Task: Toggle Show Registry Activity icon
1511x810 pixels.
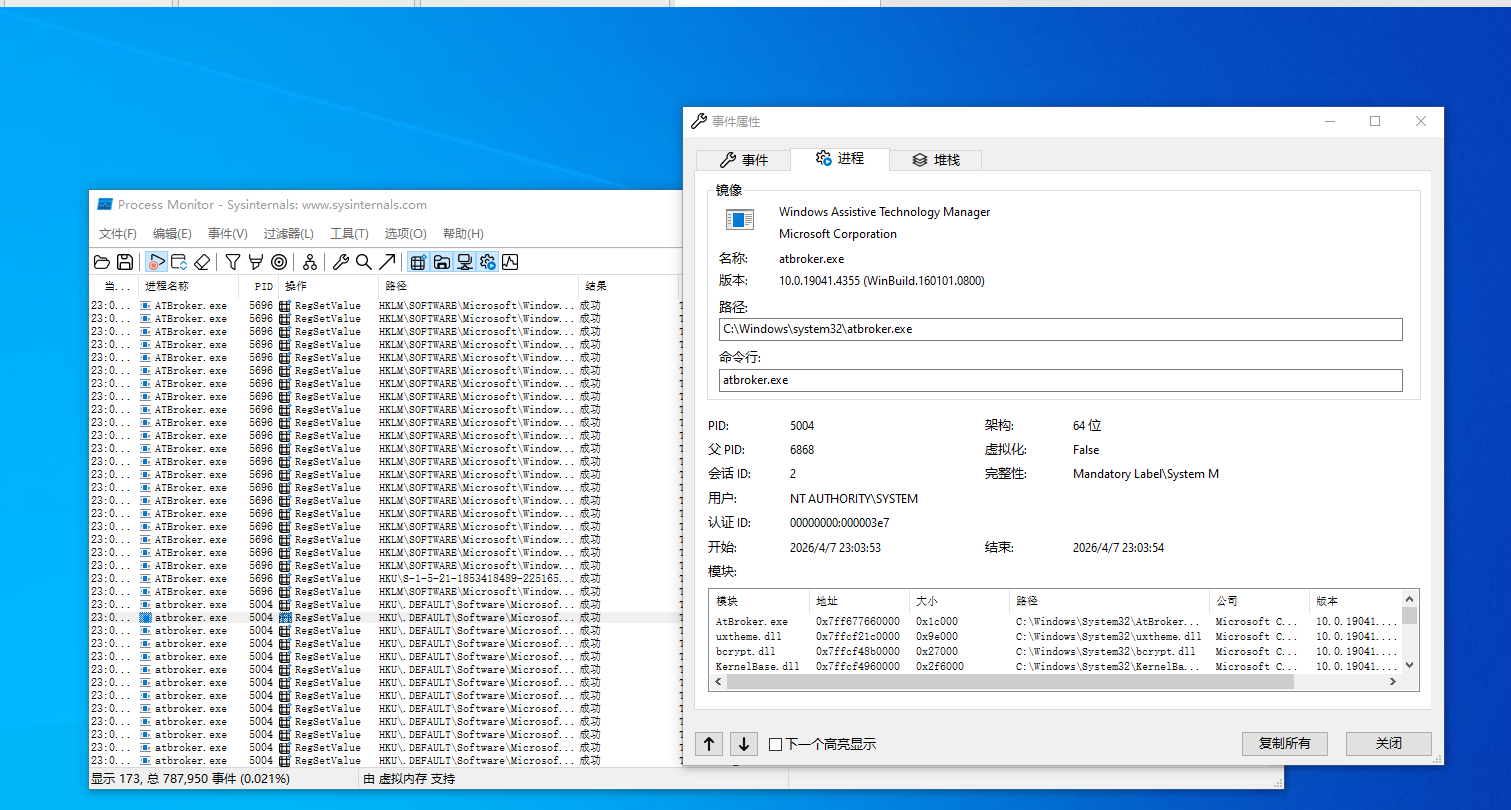Action: pos(418,262)
